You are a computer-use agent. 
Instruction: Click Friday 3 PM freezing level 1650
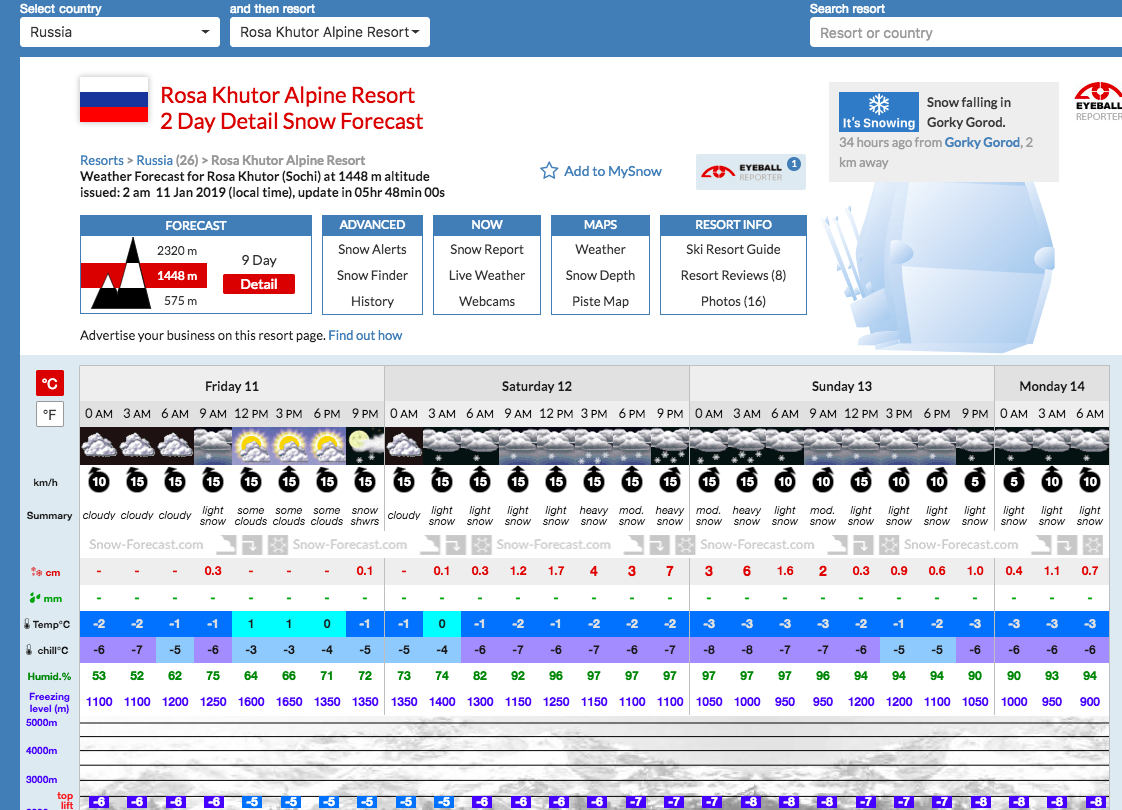[289, 702]
